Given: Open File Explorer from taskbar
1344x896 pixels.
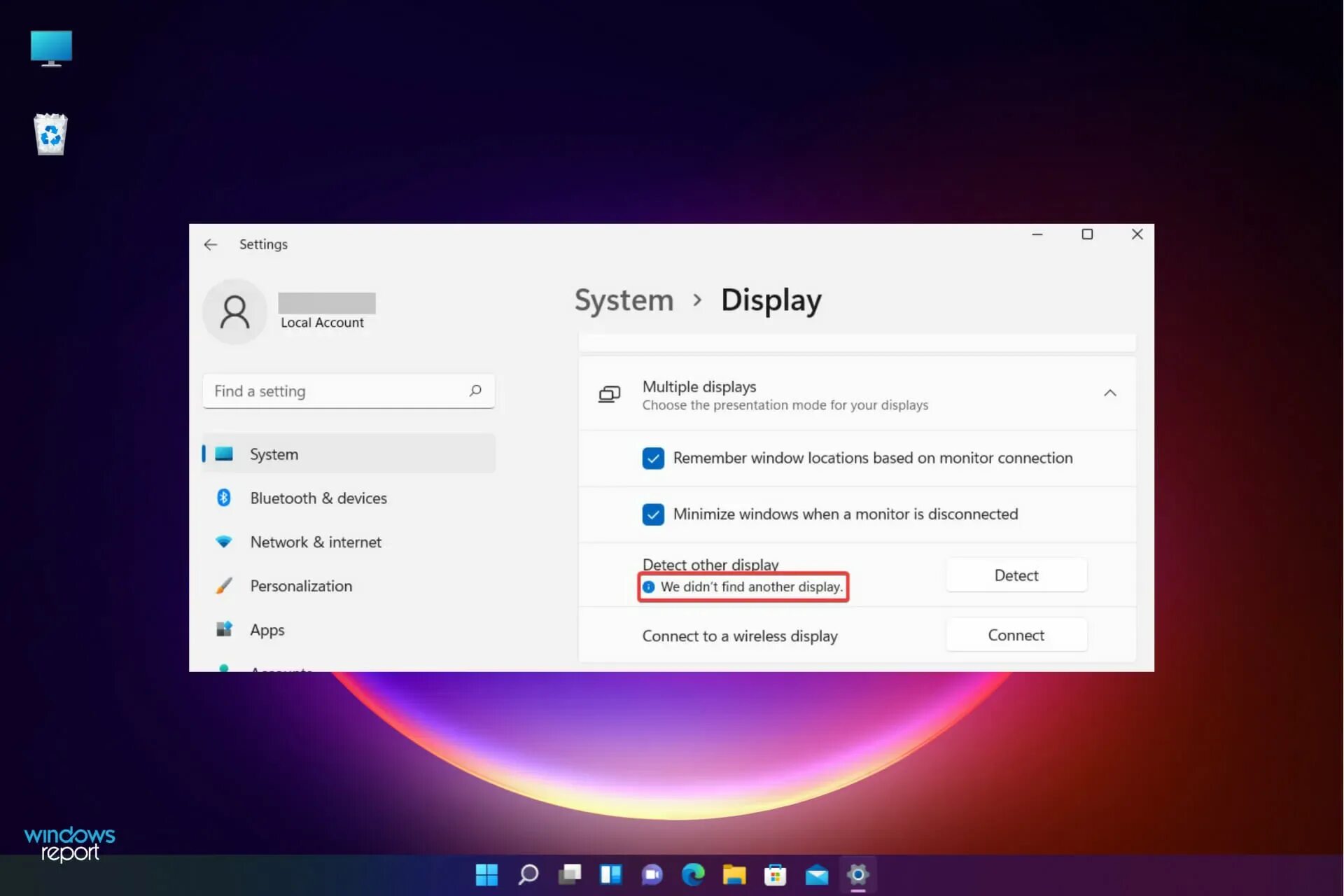Looking at the screenshot, I should (734, 874).
